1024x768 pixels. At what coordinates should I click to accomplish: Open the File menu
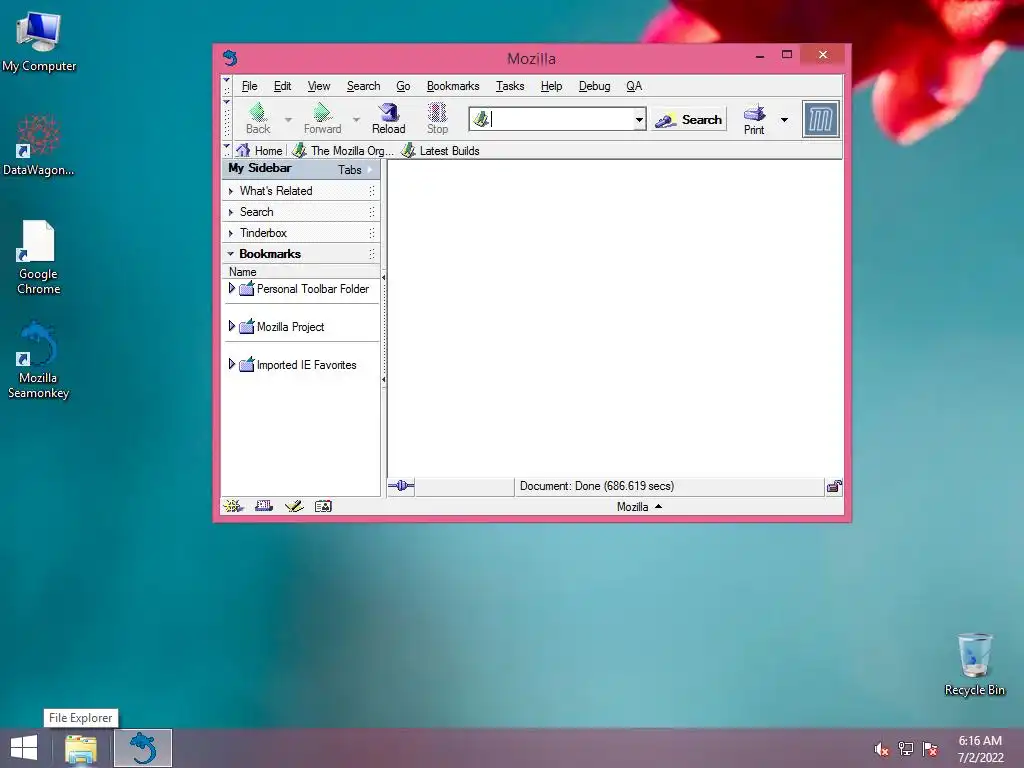point(249,86)
